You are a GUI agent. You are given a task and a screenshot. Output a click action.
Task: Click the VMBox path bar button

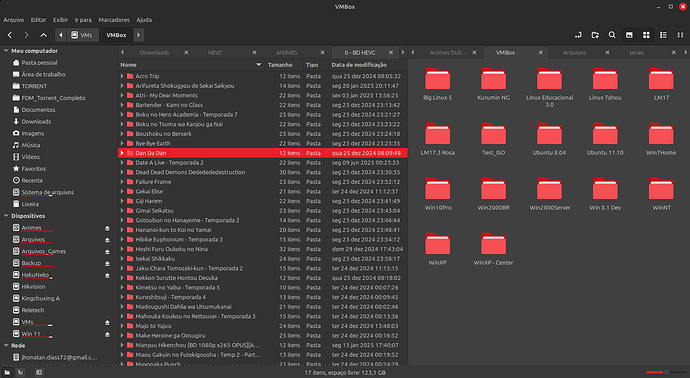[116, 35]
